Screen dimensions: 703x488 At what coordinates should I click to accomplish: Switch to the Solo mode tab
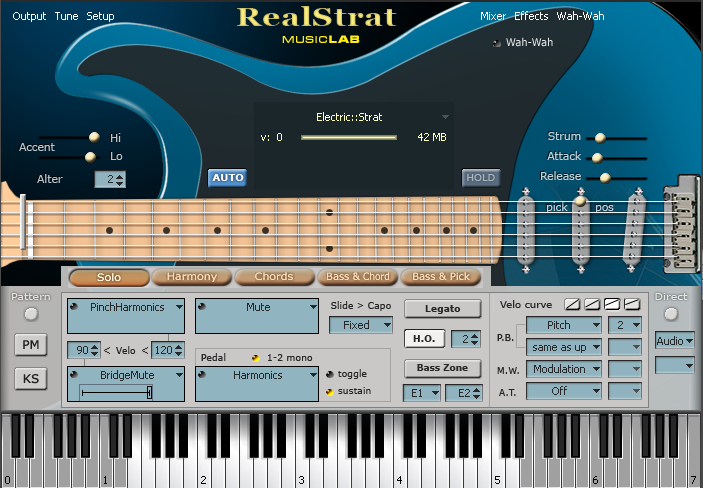click(109, 277)
